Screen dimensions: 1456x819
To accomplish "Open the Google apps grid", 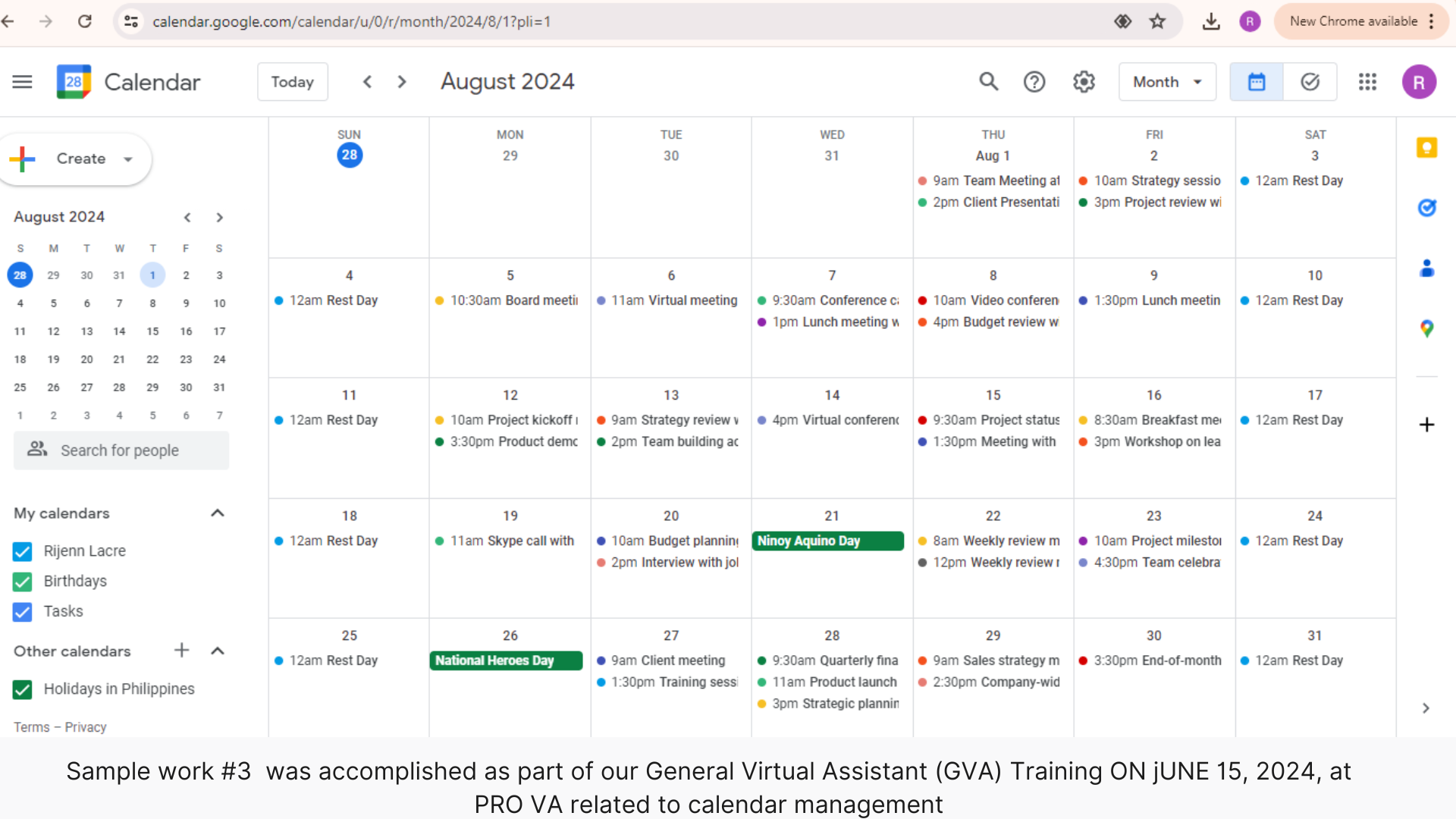I will pos(1367,81).
